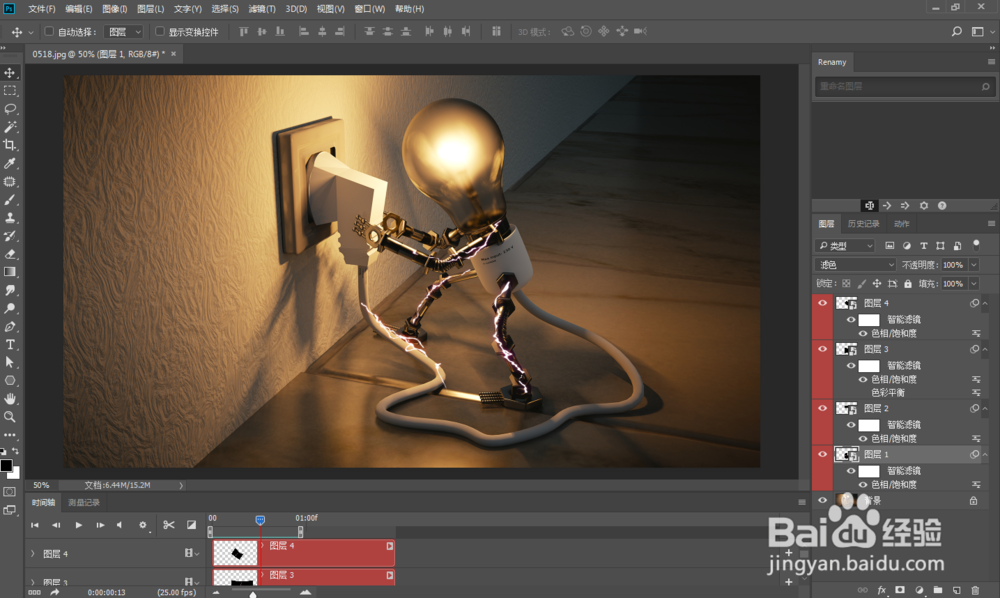Click the delete layer trash icon
1000x598 pixels.
tap(974, 590)
